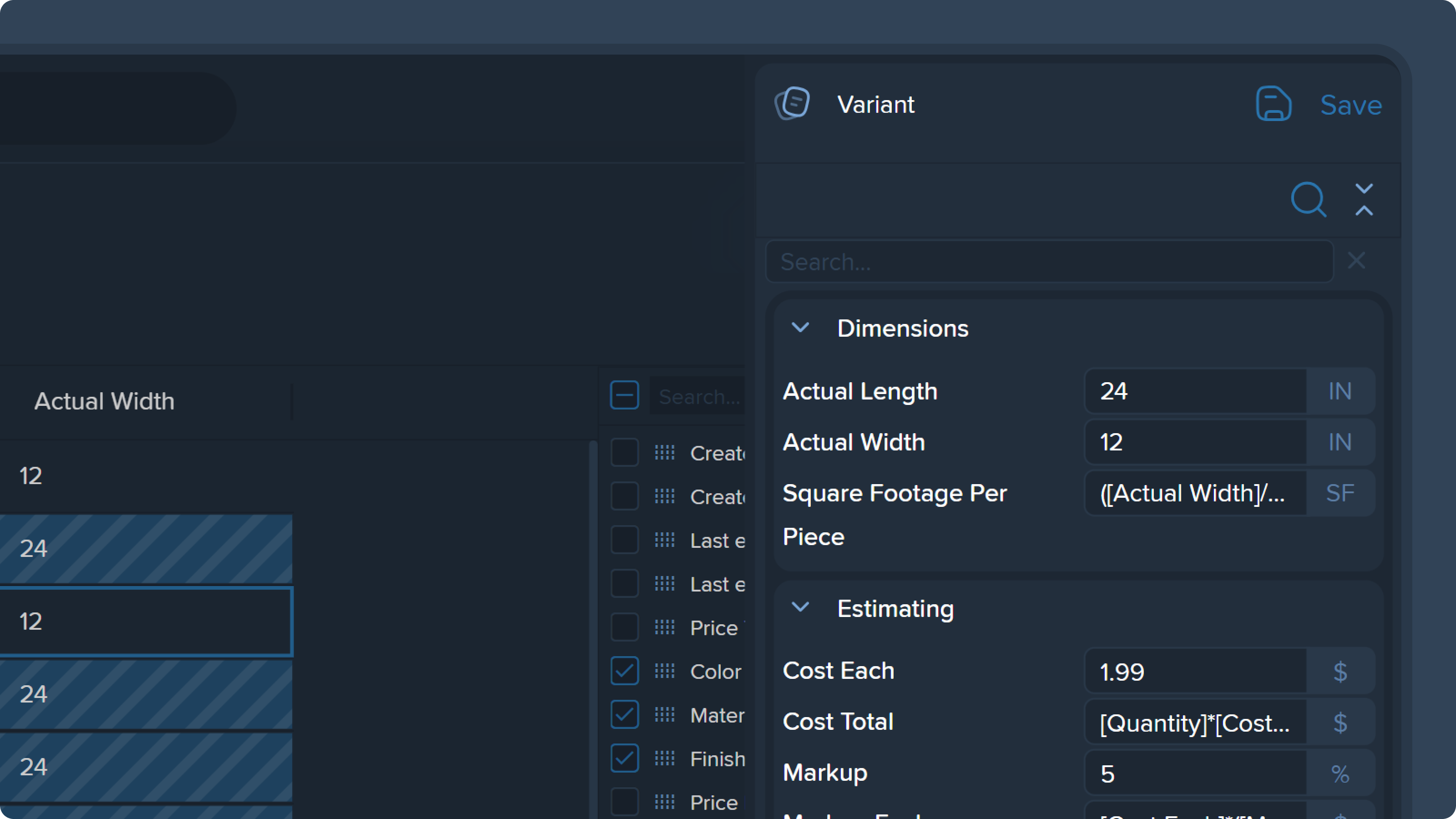Click the Variant panel icon
This screenshot has width=1456, height=819.
pos(792,103)
